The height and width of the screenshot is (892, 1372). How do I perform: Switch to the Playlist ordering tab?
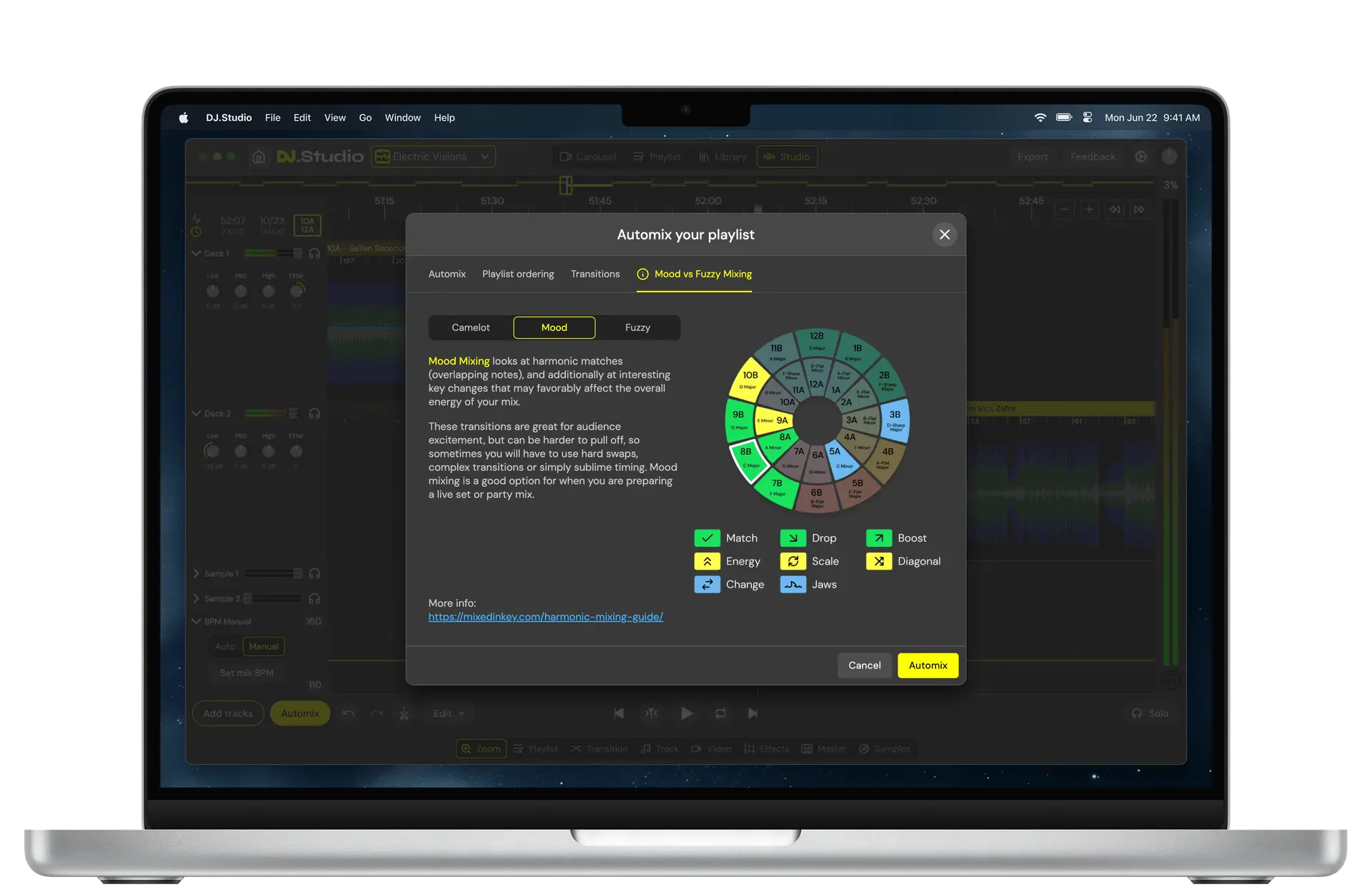point(518,274)
